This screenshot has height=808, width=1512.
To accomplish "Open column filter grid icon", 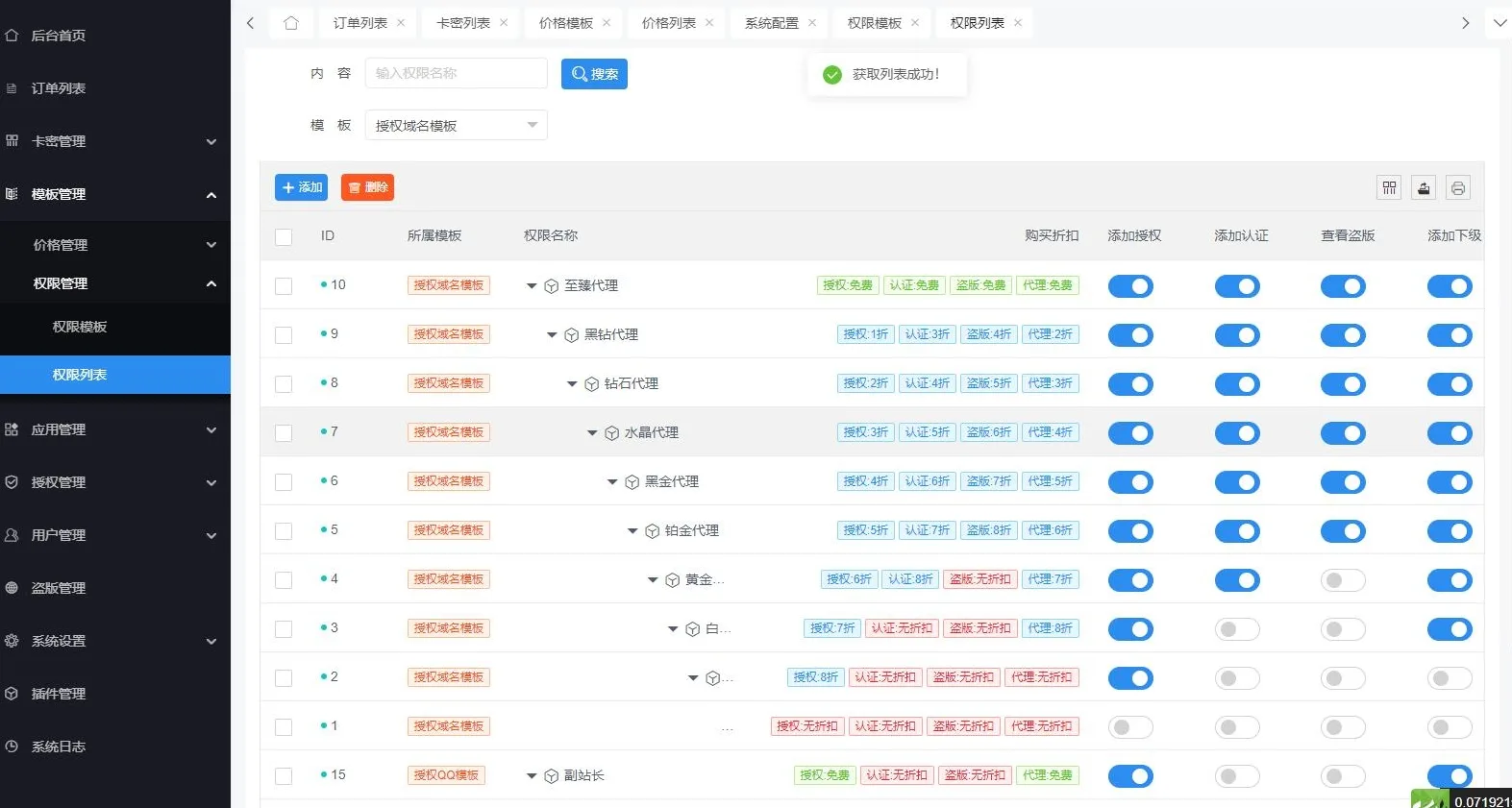I will (1389, 188).
